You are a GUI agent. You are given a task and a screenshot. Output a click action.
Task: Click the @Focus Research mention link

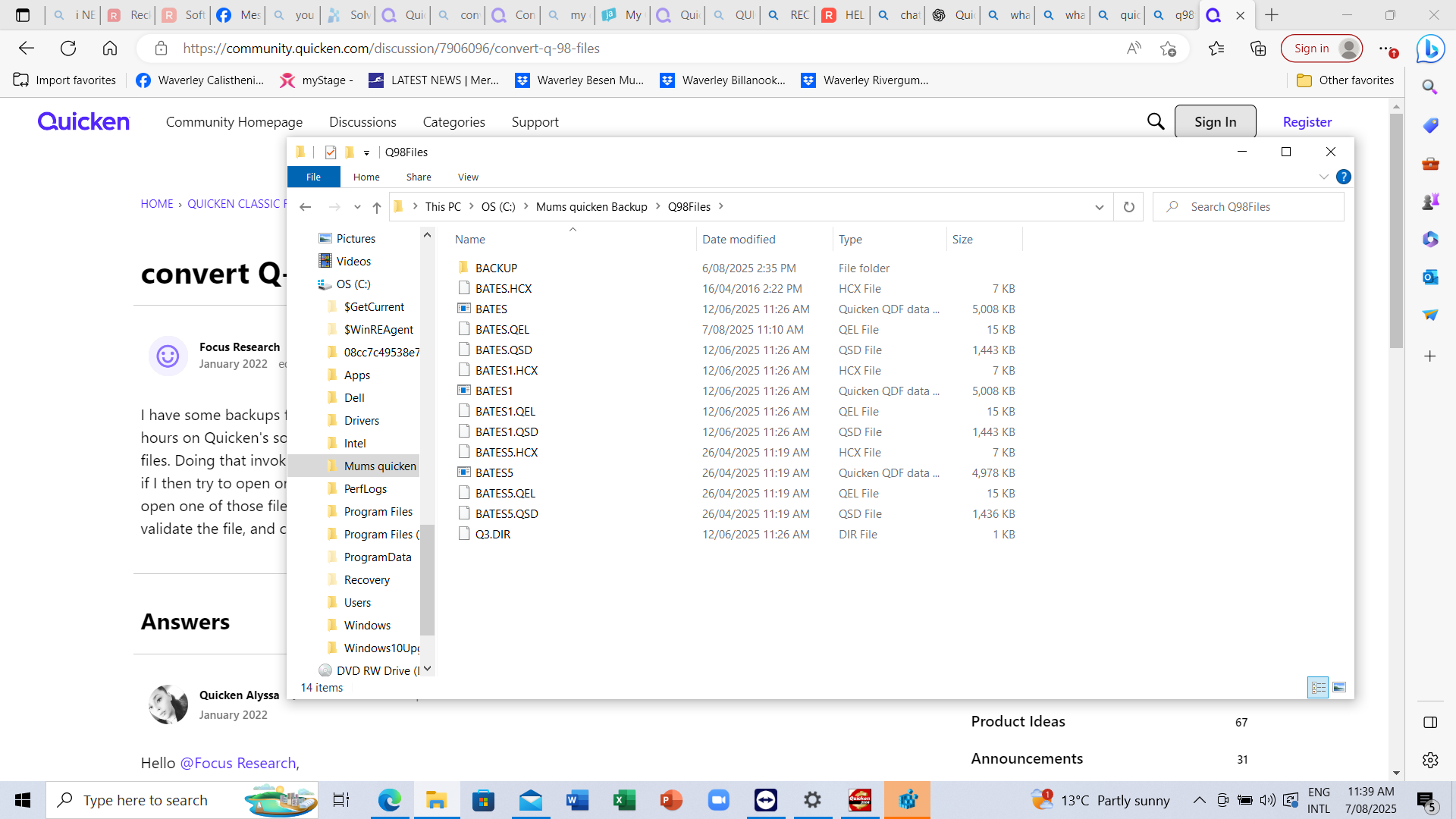[238, 764]
